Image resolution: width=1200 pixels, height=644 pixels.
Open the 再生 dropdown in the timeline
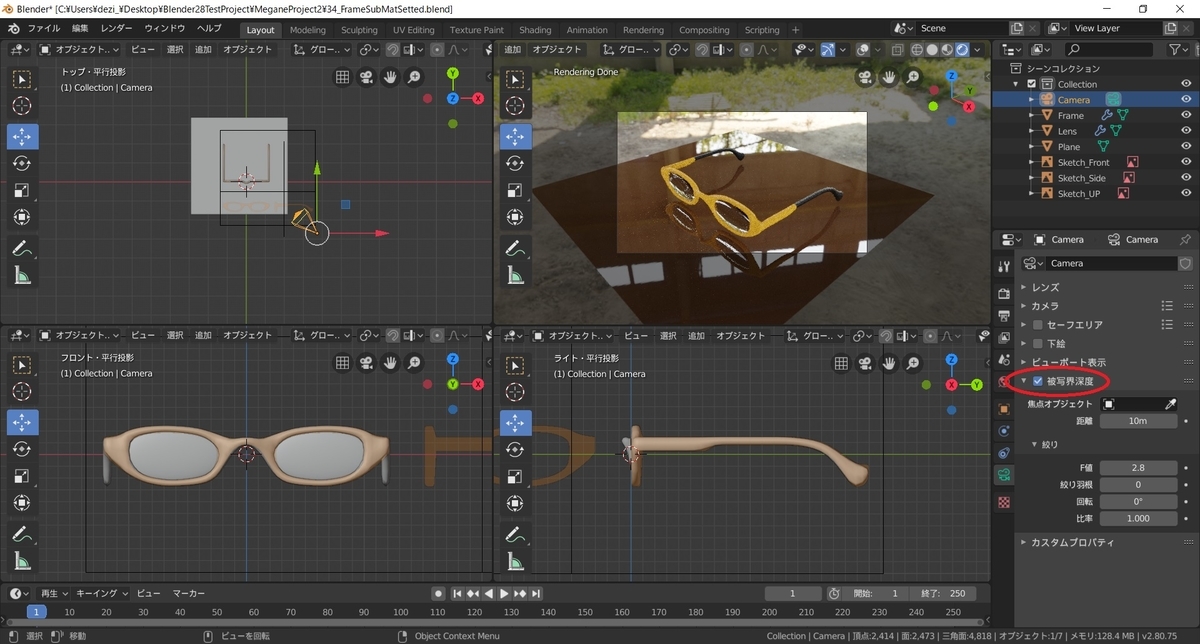53,593
